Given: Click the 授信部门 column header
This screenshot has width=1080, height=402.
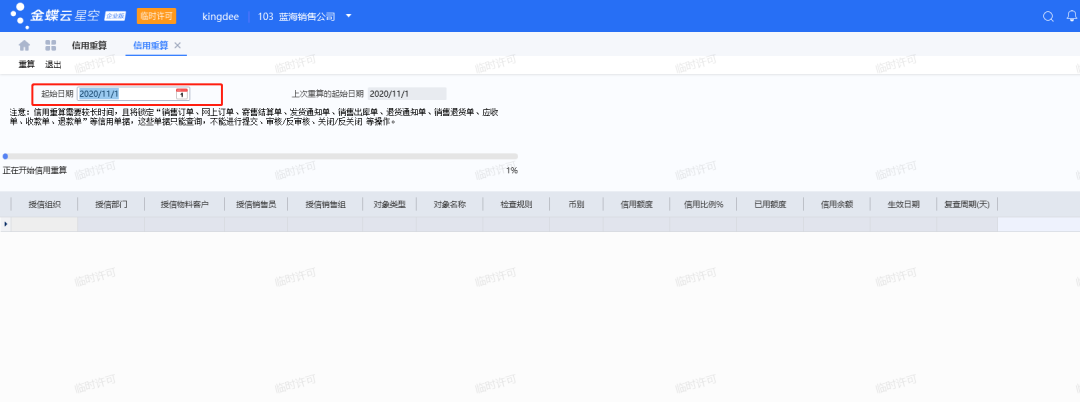Looking at the screenshot, I should [x=112, y=204].
